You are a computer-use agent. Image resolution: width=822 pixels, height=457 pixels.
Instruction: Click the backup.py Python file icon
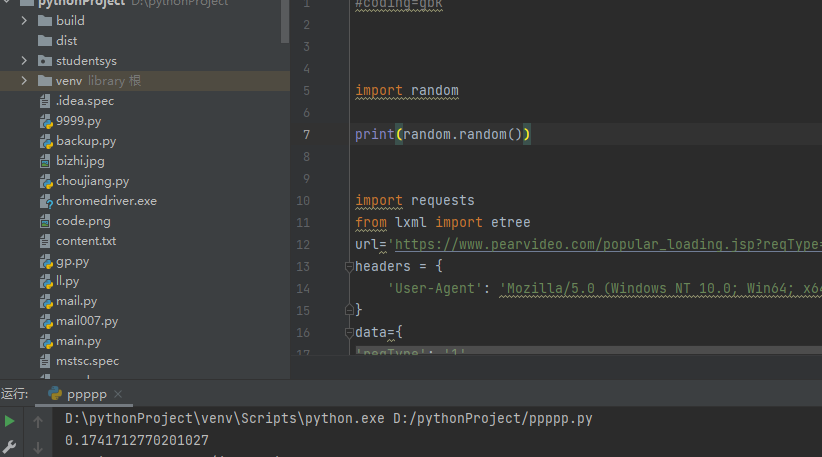click(x=45, y=141)
